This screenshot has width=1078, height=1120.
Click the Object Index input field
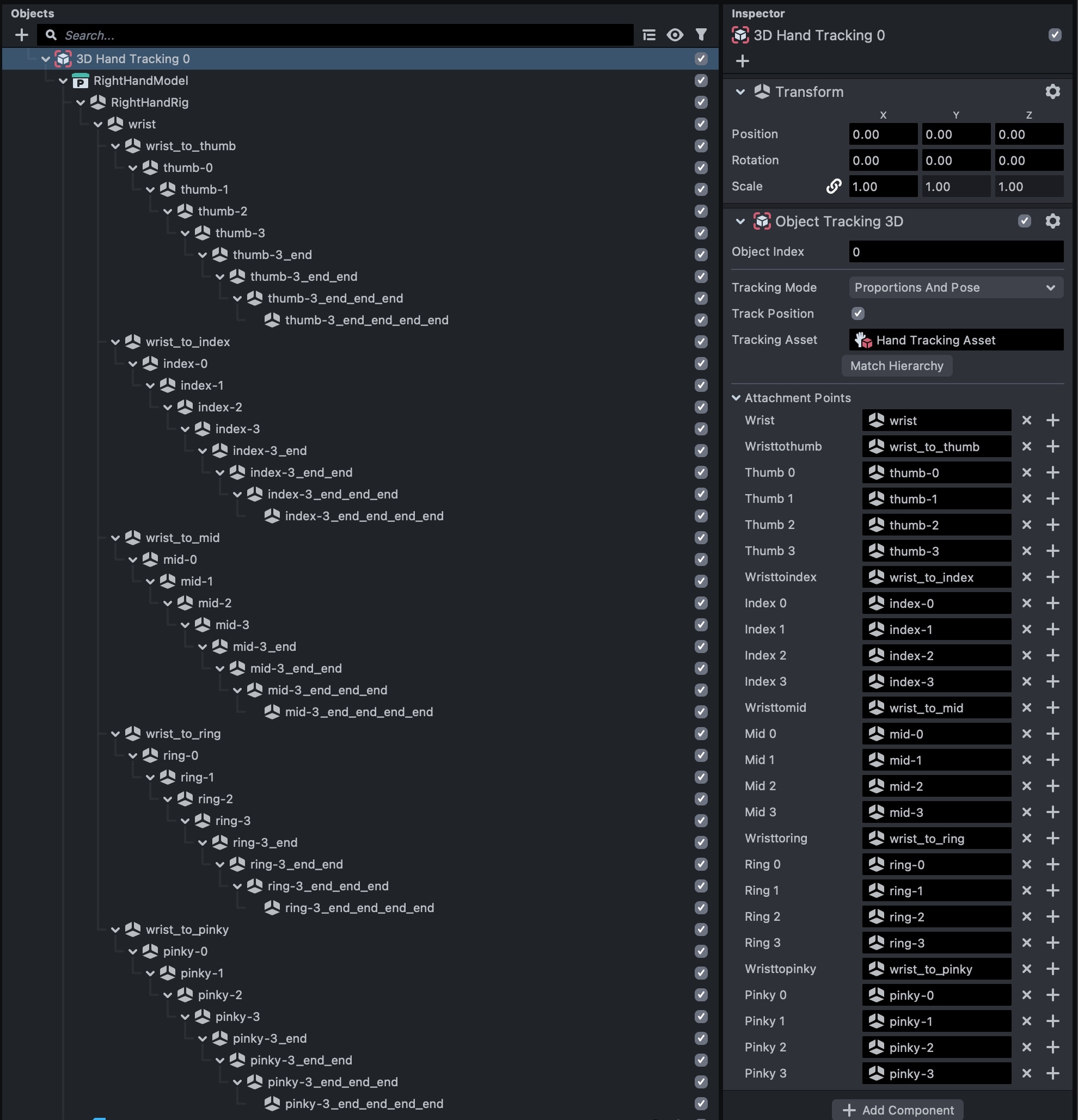pos(955,252)
